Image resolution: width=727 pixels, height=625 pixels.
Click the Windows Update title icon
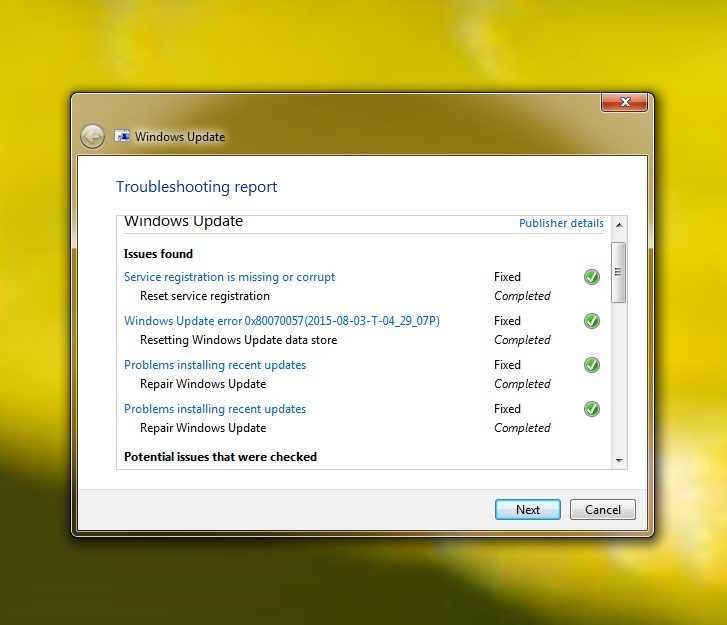[122, 136]
